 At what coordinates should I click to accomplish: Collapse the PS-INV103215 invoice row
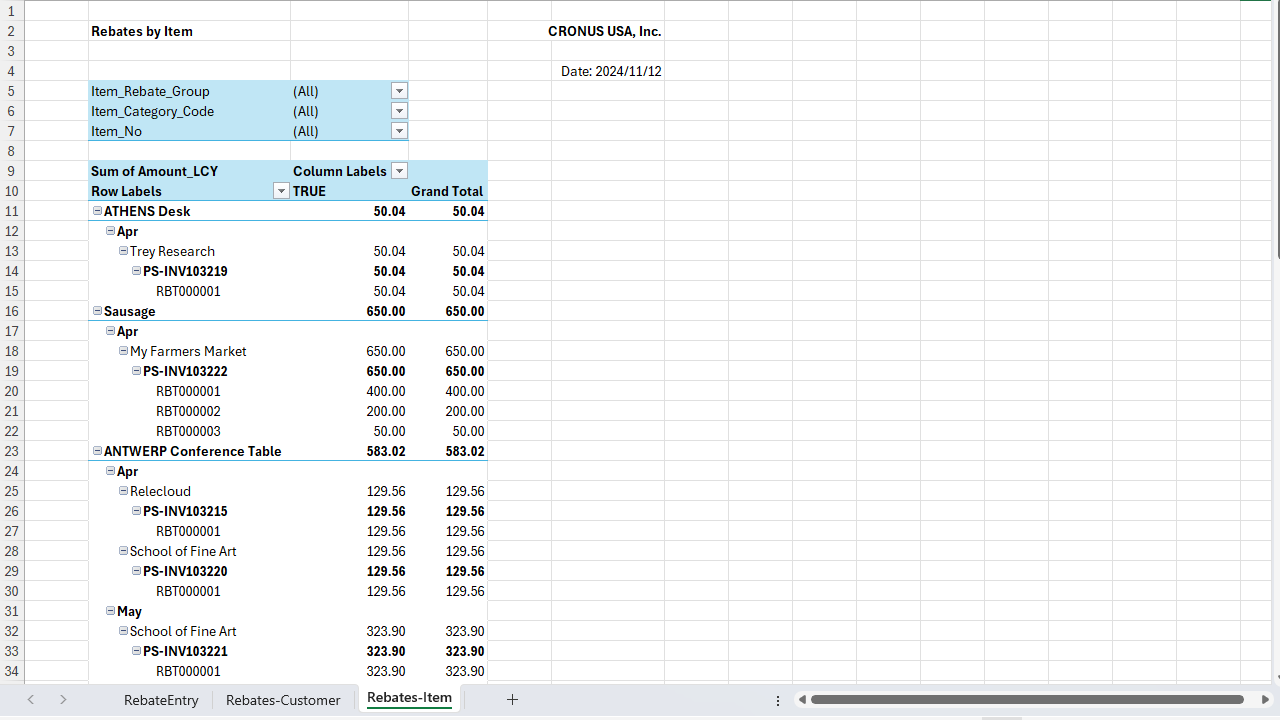coord(137,511)
